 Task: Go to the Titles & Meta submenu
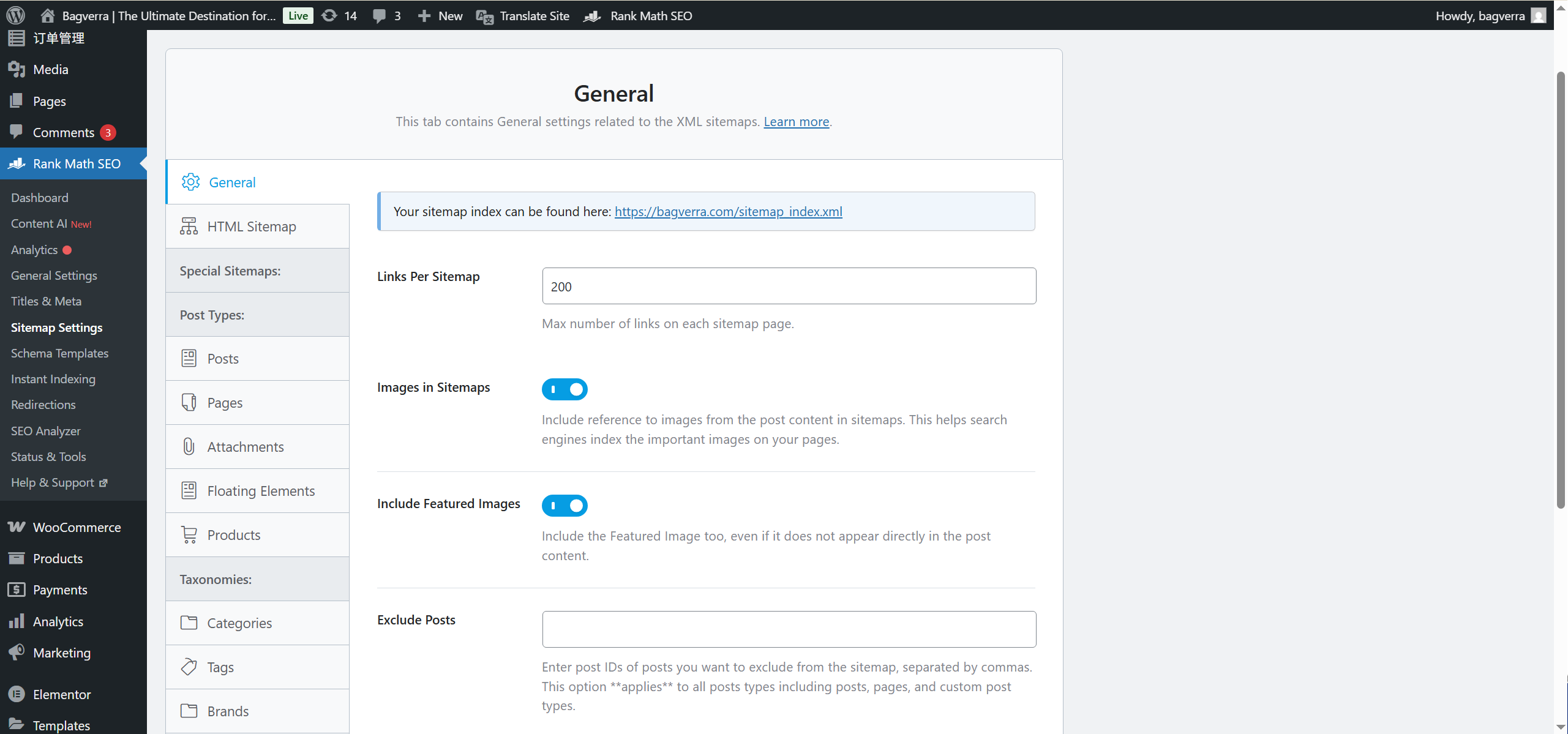coord(46,301)
